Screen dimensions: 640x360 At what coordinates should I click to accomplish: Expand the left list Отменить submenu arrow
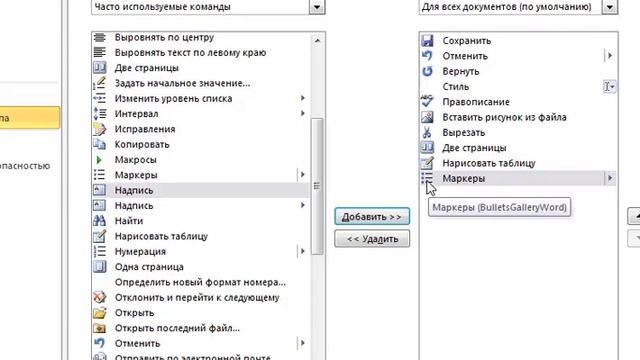click(302, 343)
